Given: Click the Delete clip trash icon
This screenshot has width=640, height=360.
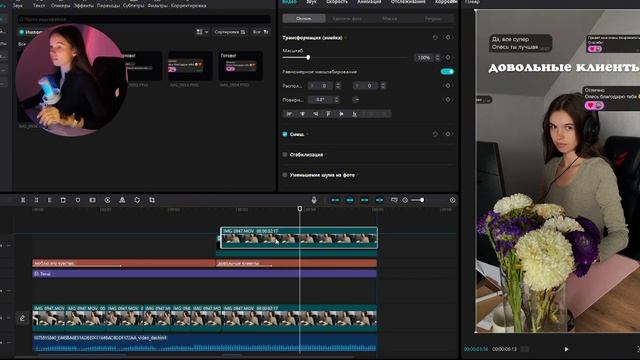Looking at the screenshot, I should (63, 200).
